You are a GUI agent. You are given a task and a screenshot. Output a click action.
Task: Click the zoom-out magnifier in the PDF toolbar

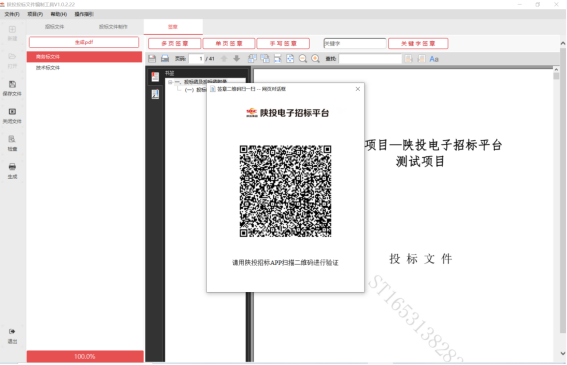click(303, 59)
